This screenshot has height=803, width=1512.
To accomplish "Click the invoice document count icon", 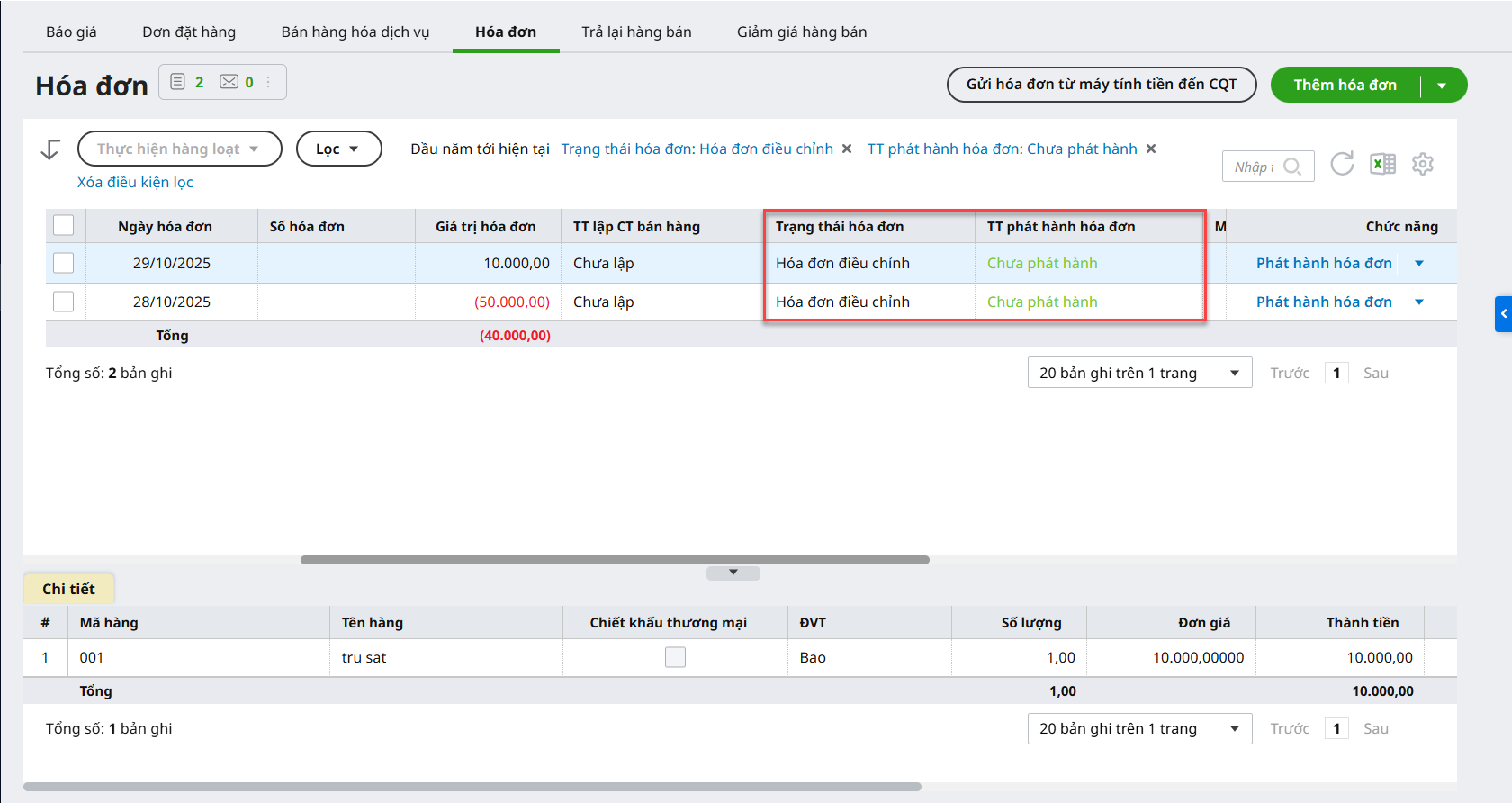I will click(178, 82).
